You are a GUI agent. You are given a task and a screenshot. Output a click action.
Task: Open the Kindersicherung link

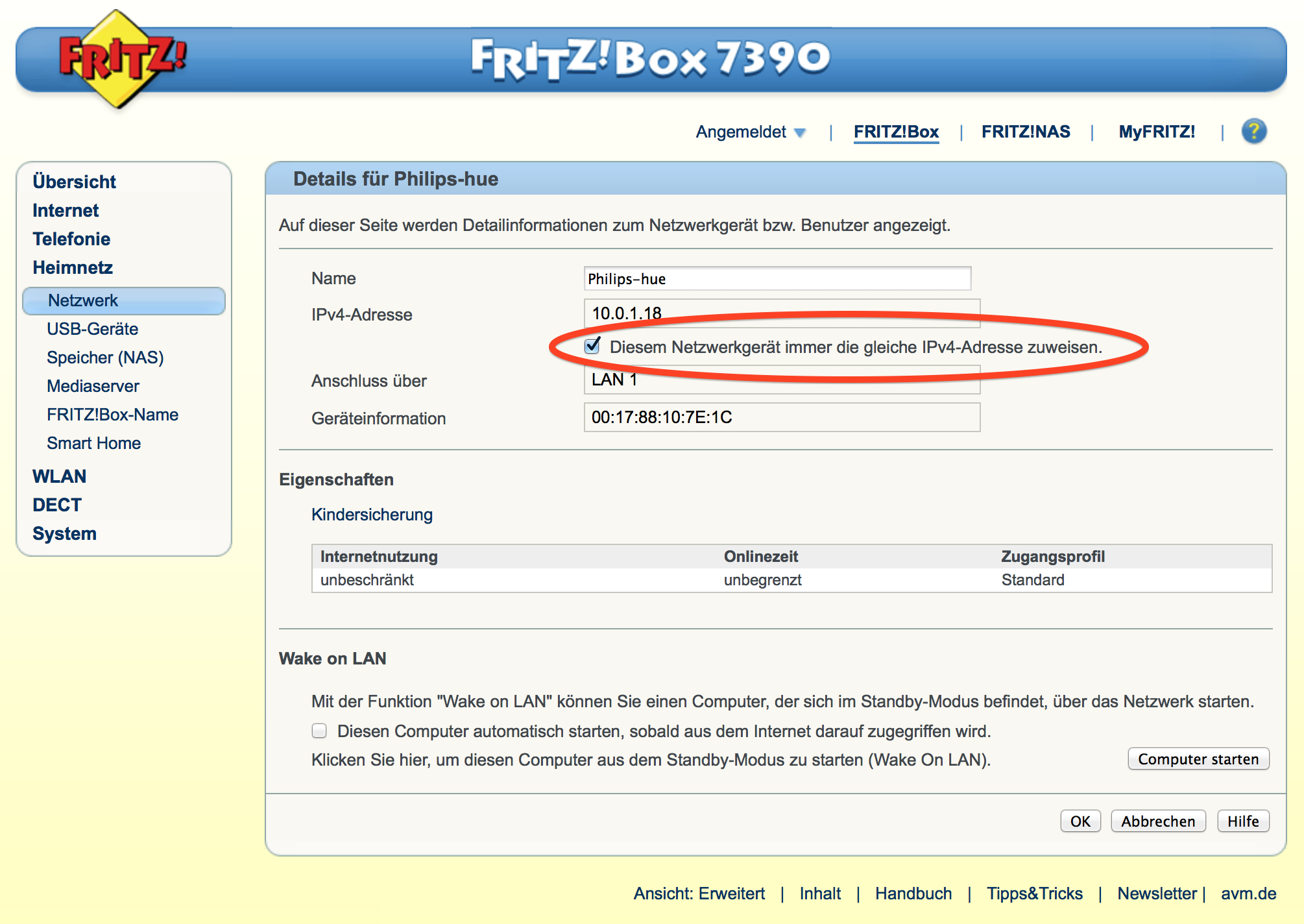tap(372, 515)
